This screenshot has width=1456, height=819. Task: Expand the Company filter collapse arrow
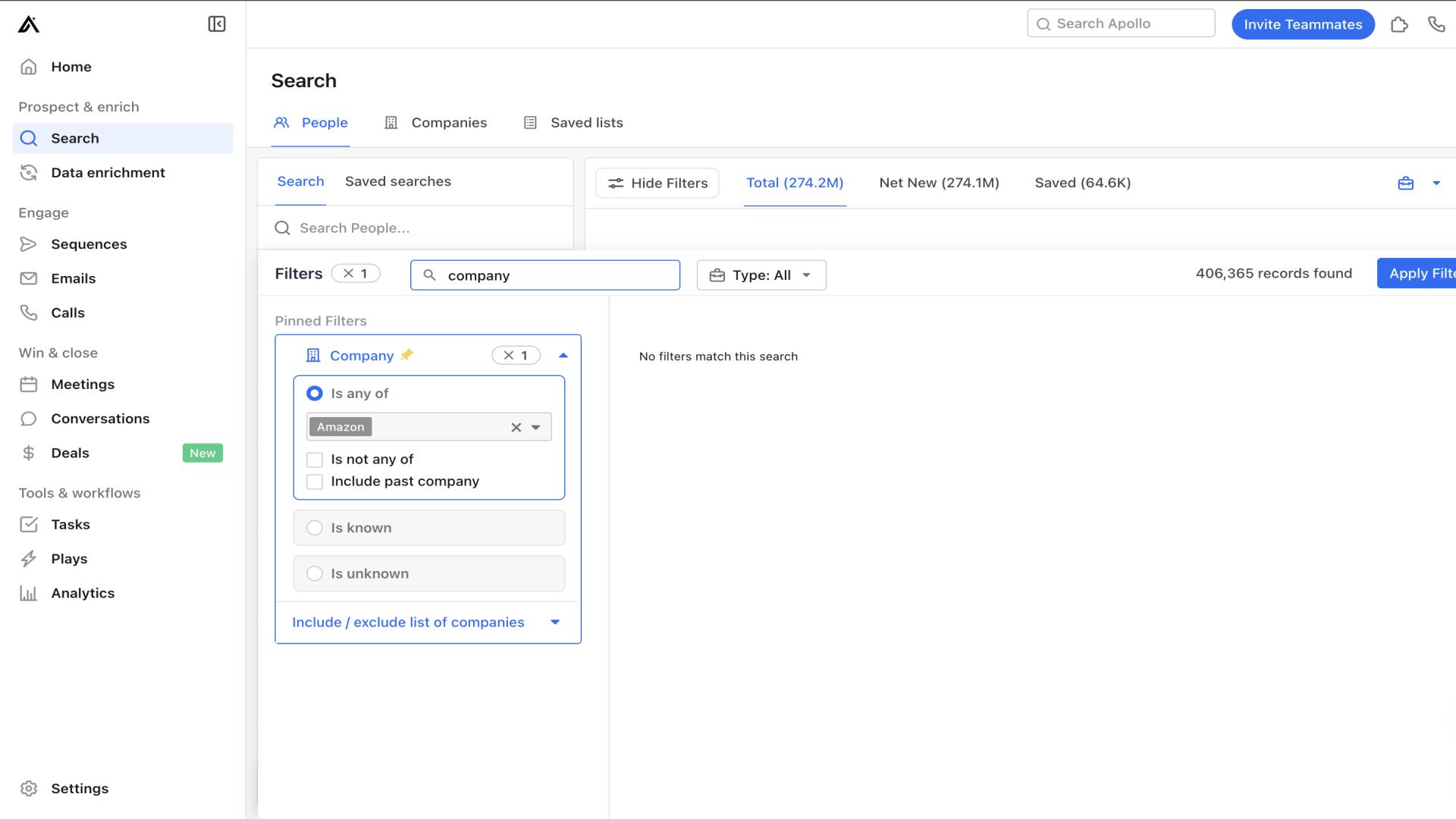coord(563,355)
